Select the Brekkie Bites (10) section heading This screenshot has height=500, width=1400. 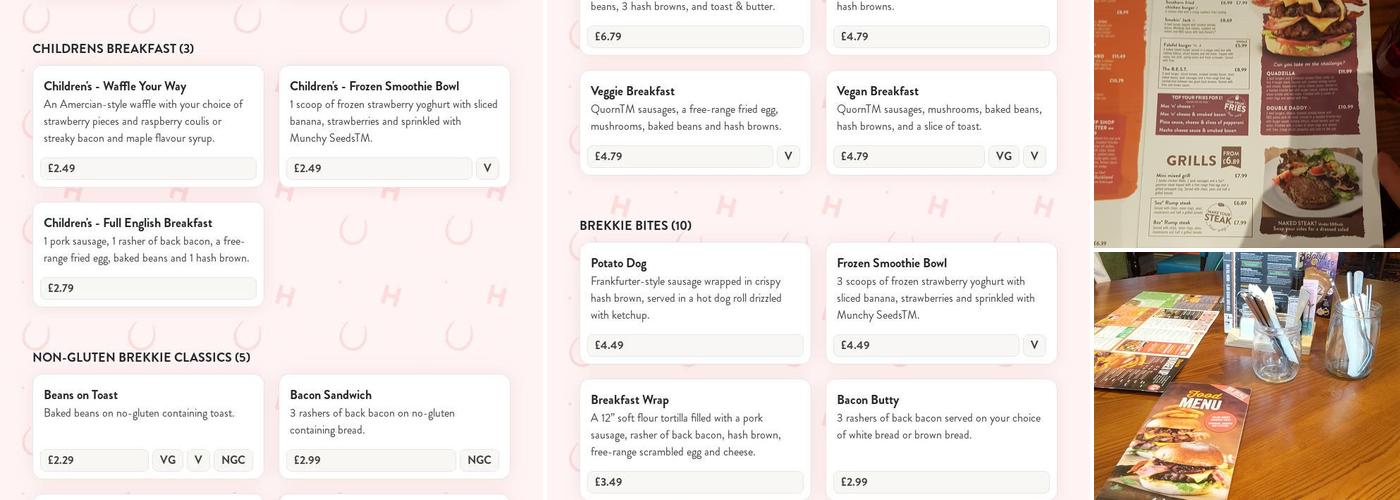pos(635,226)
